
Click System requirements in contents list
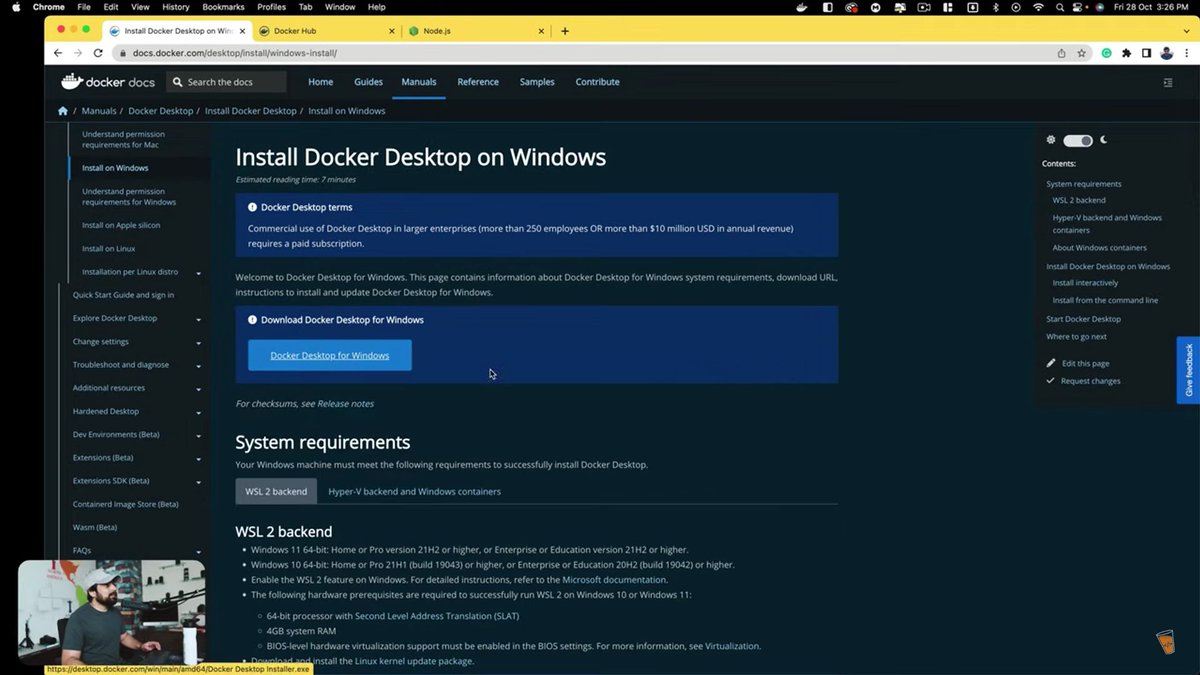coord(1084,184)
